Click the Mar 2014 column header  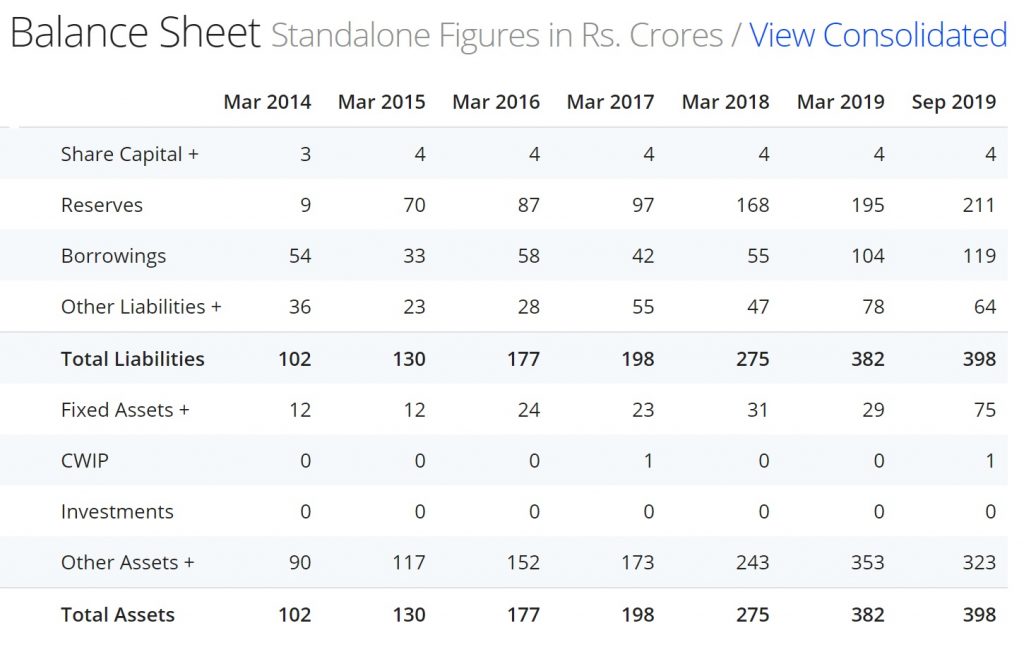click(x=267, y=102)
